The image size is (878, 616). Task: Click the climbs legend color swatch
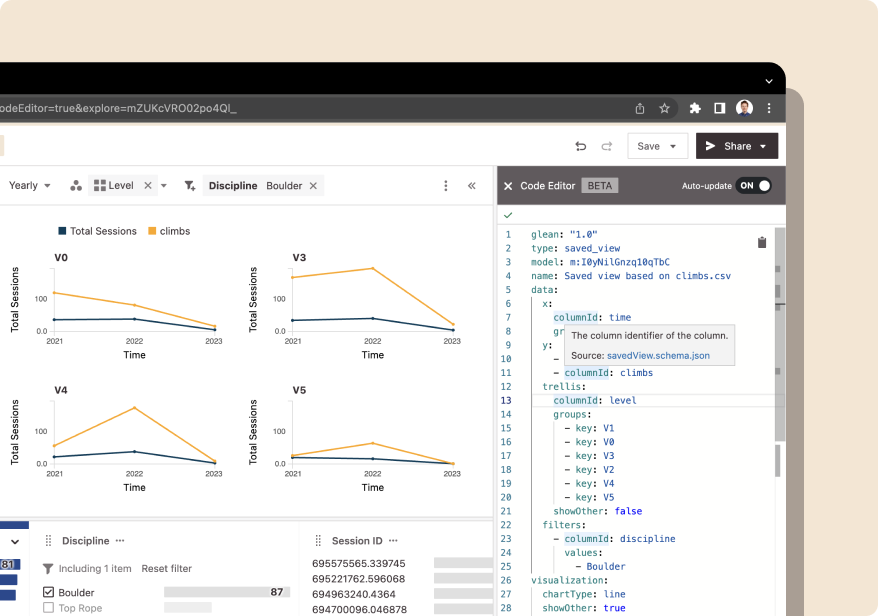152,231
